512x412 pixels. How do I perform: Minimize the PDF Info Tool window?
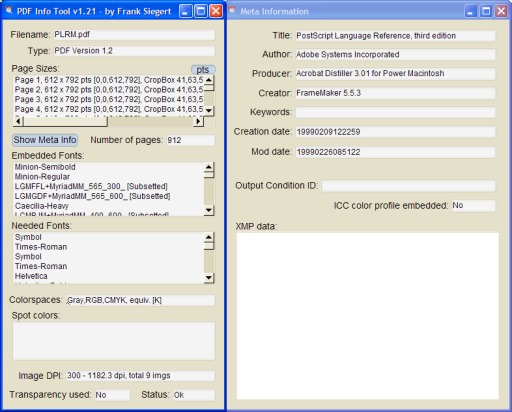(186, 11)
